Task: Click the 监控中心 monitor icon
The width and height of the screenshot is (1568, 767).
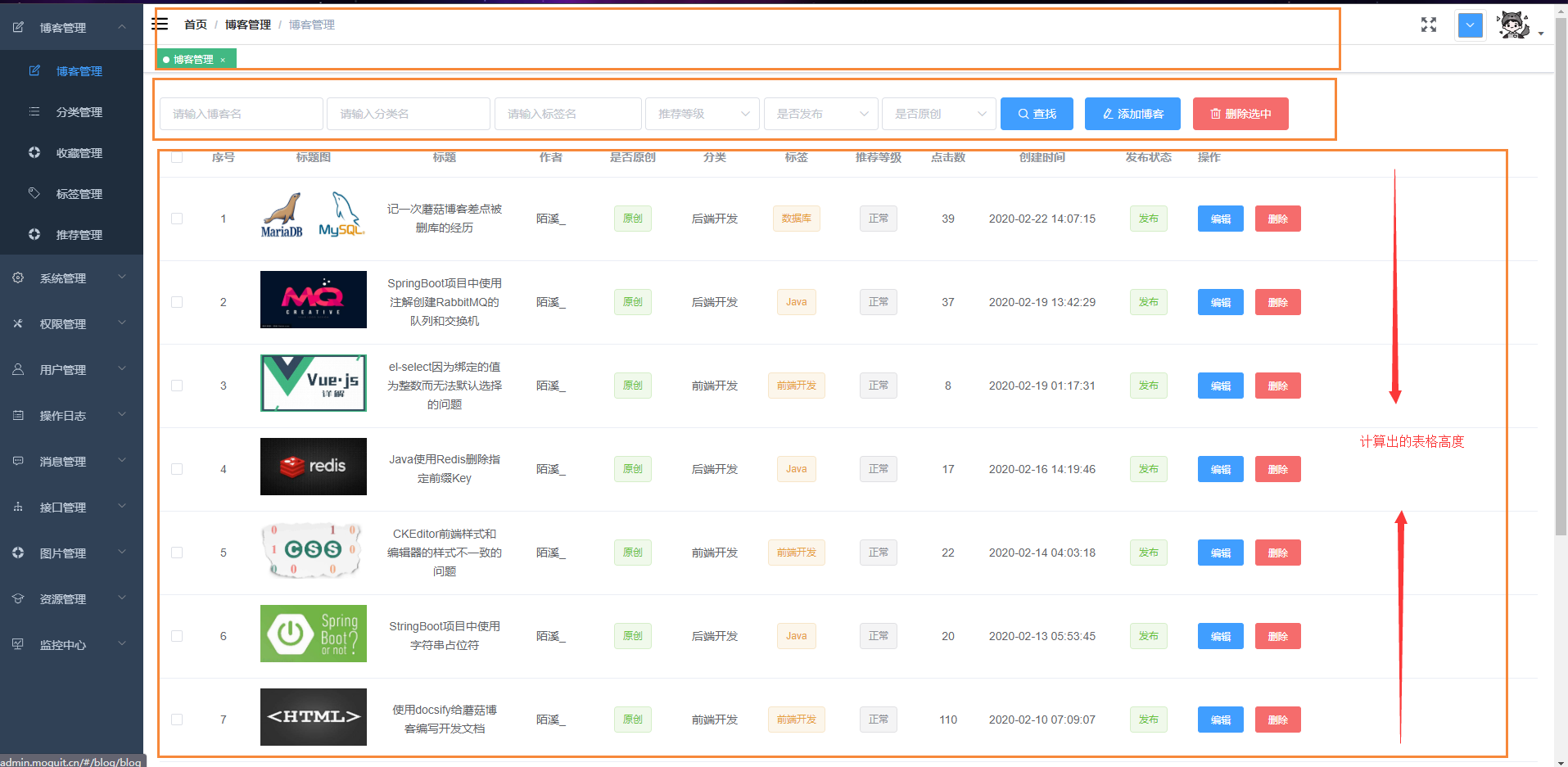Action: [x=18, y=644]
